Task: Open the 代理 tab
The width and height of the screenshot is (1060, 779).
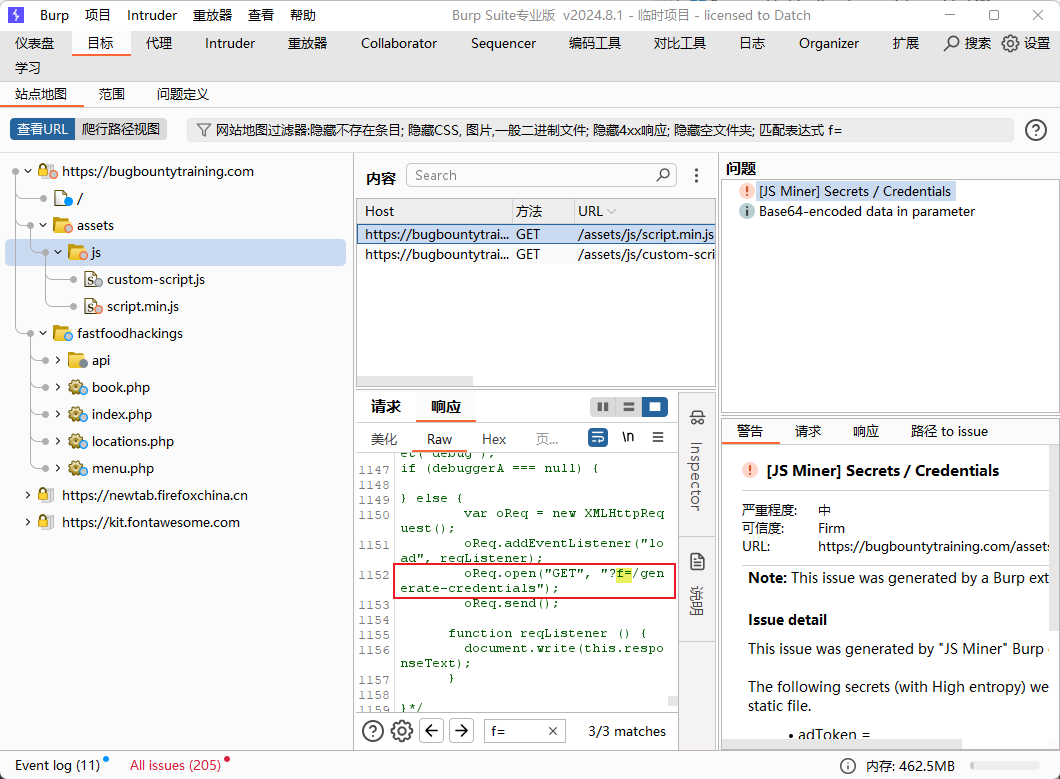Action: 159,43
